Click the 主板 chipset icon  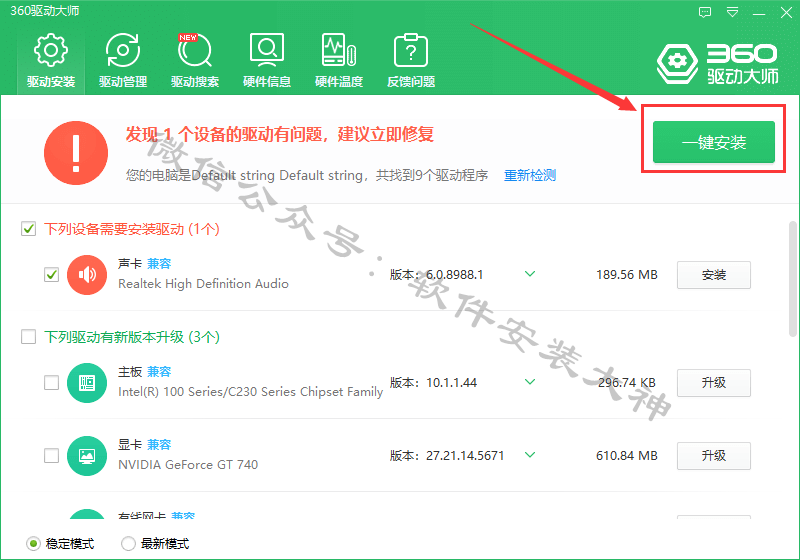(x=87, y=383)
